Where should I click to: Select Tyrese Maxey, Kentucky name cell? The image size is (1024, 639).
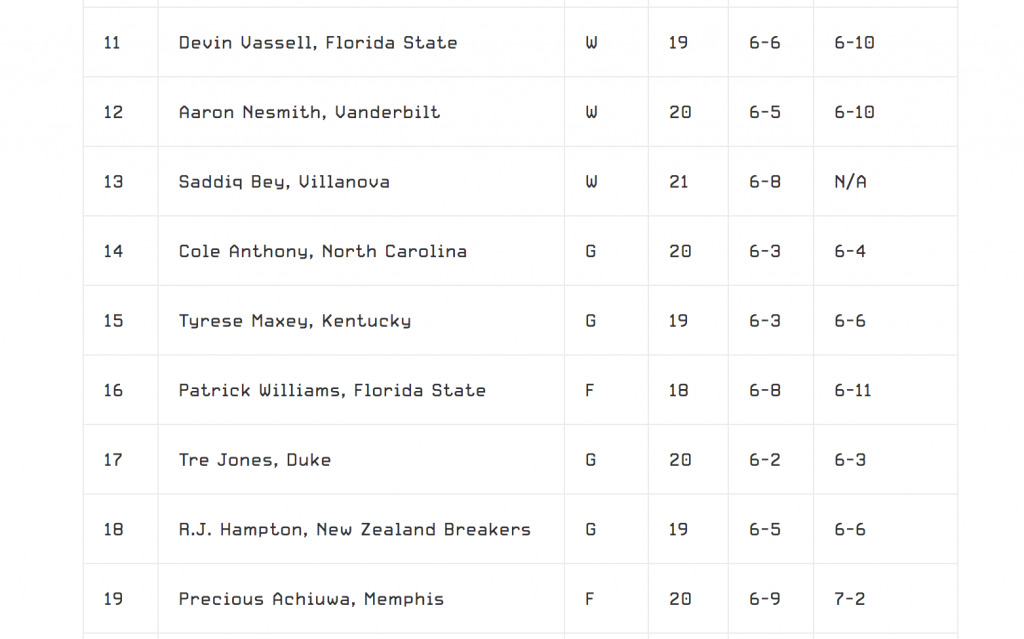[x=361, y=321]
